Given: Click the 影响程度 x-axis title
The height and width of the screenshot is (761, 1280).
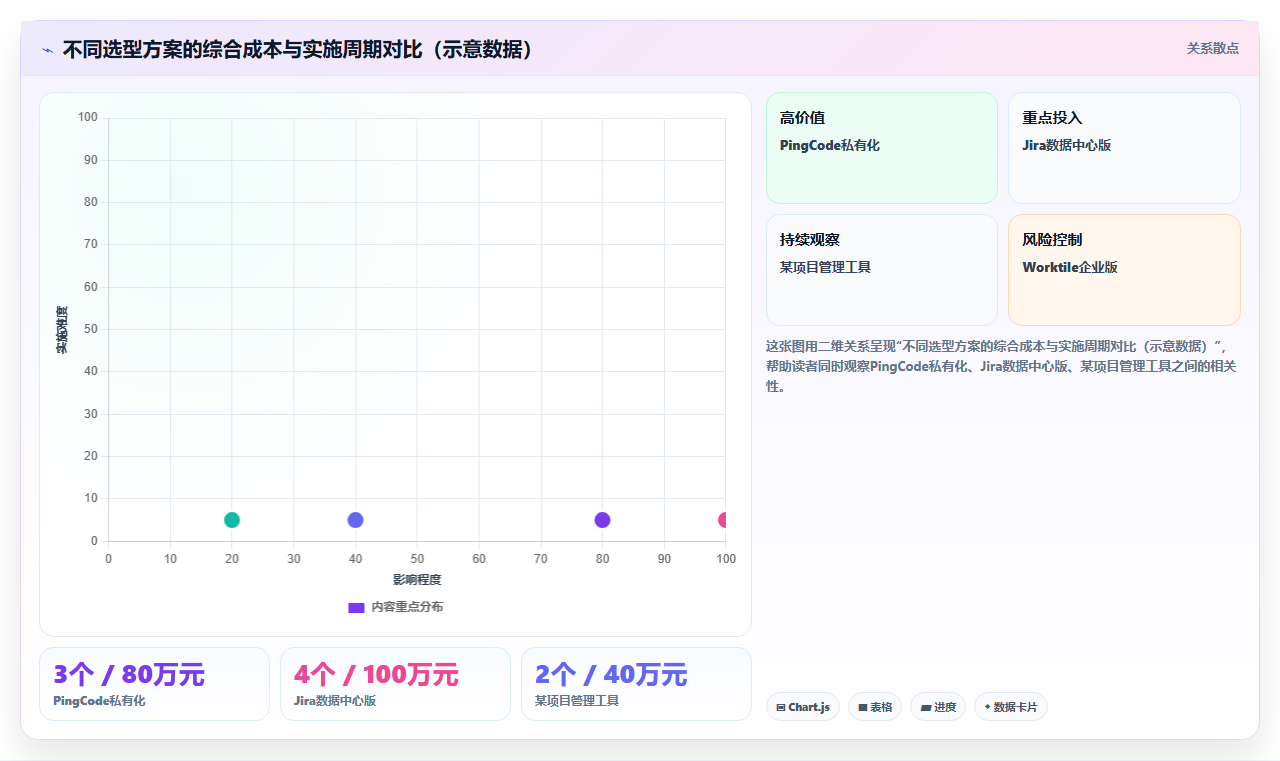Looking at the screenshot, I should 417,580.
